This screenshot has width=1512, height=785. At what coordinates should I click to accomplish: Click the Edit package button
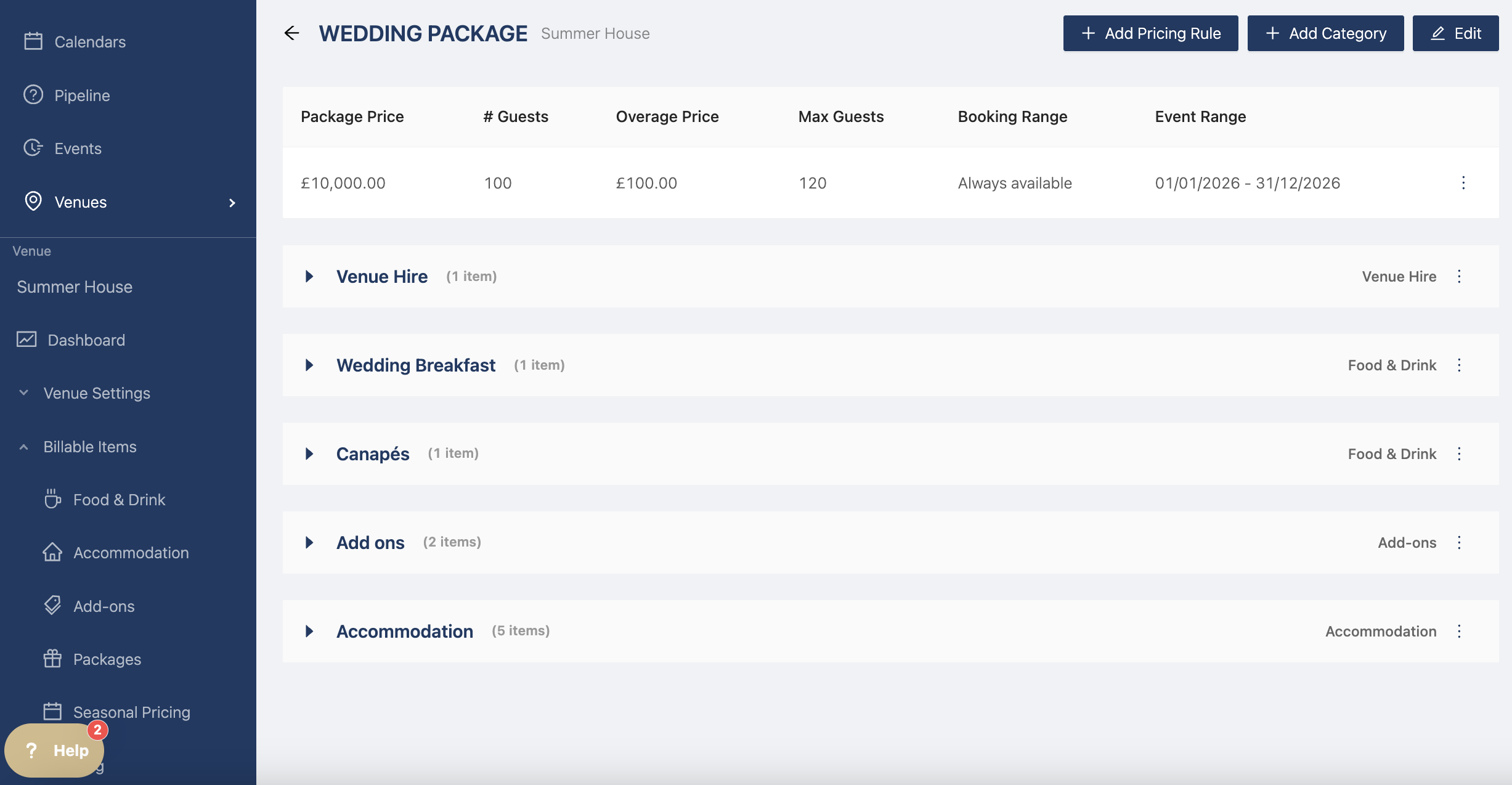[x=1455, y=33]
